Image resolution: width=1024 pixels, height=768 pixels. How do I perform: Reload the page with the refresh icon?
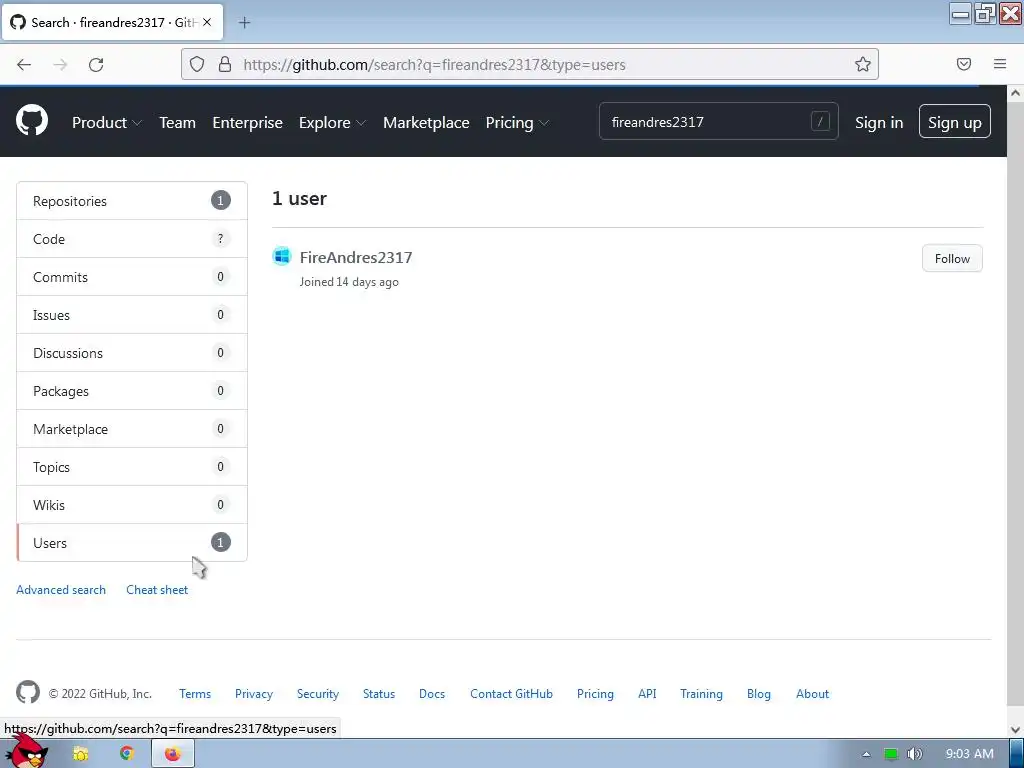96,65
